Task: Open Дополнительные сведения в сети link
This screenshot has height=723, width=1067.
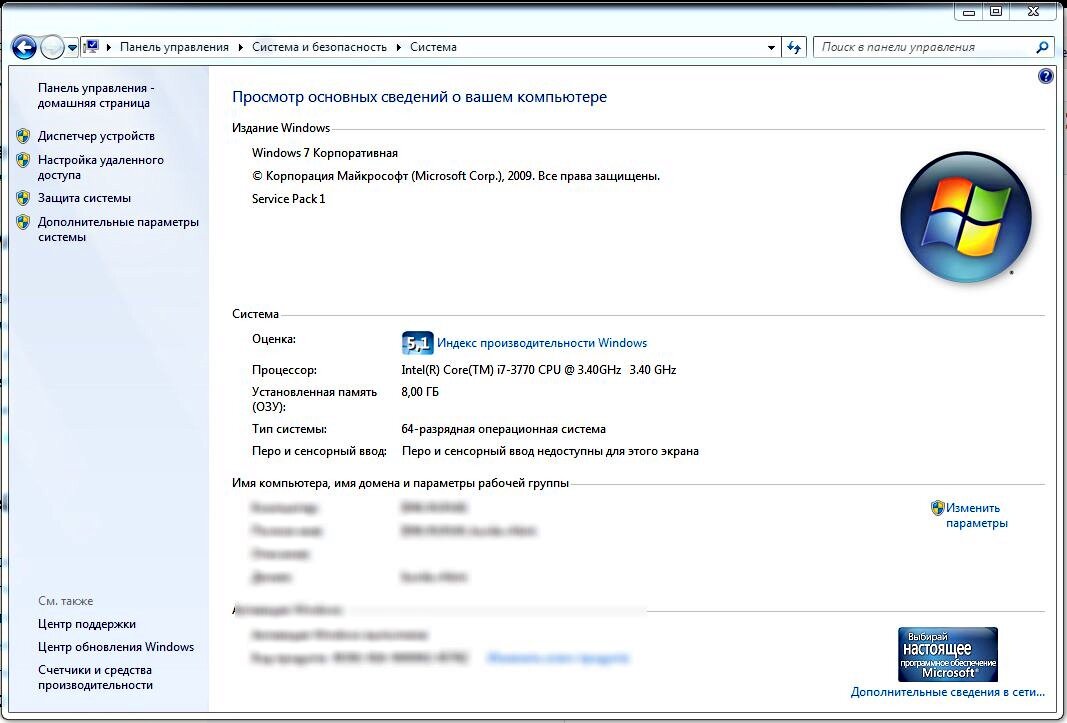Action: tap(947, 692)
